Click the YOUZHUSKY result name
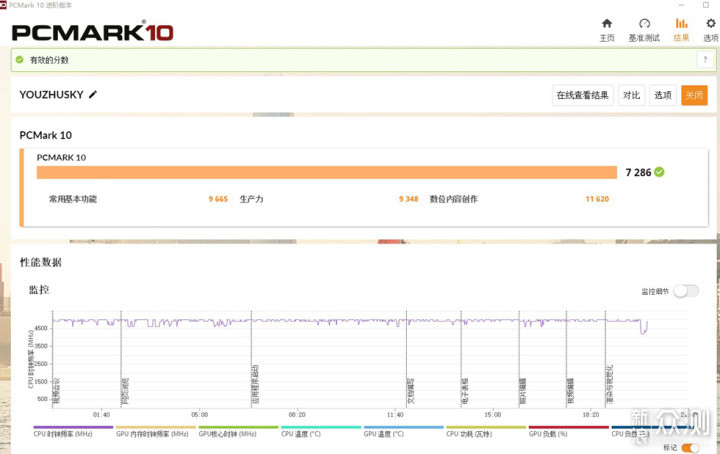 [51, 95]
